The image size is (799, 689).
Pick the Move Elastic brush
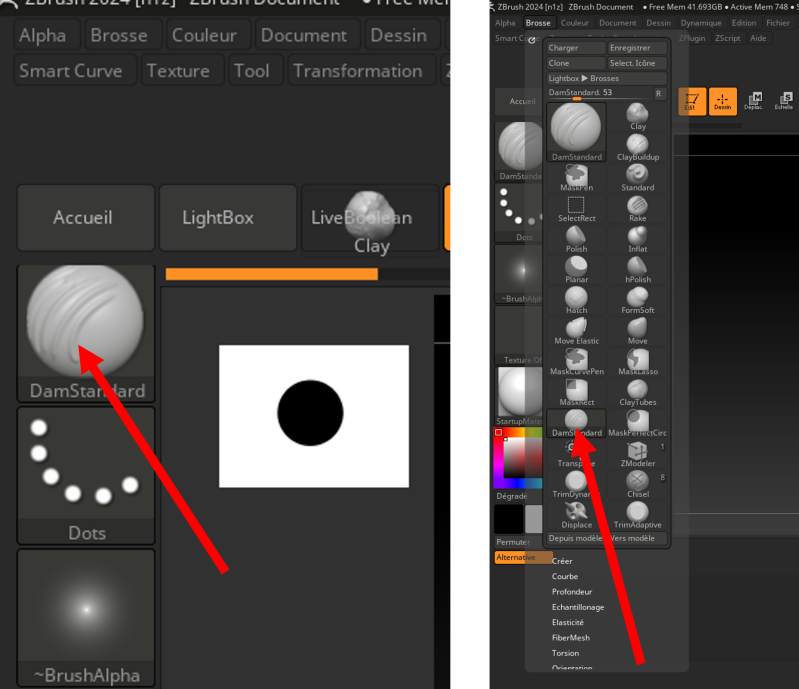[576, 331]
